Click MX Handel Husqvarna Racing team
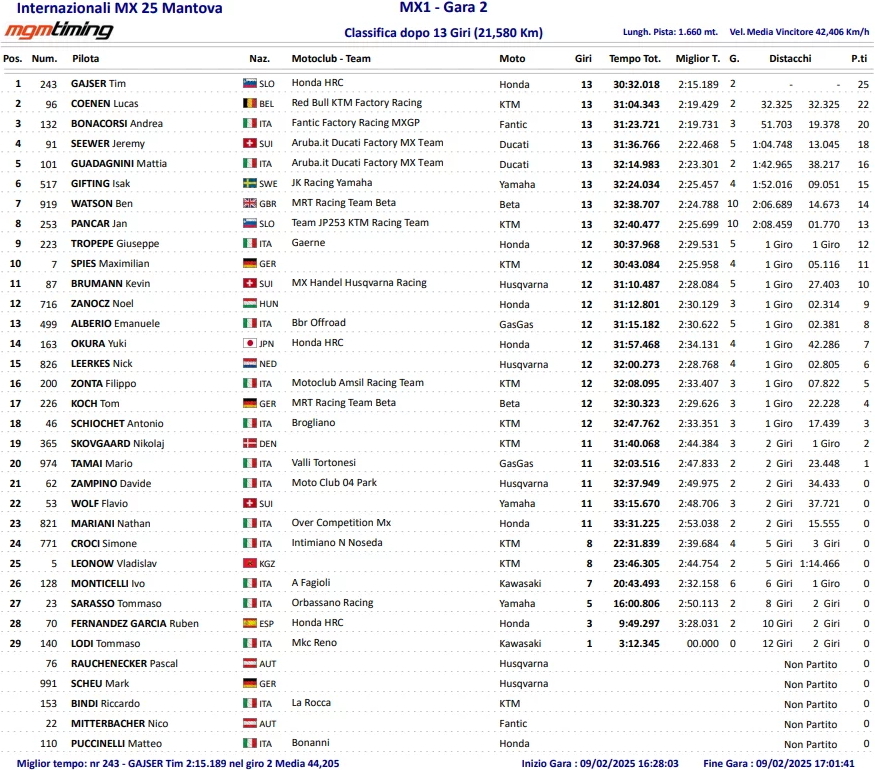 (359, 283)
